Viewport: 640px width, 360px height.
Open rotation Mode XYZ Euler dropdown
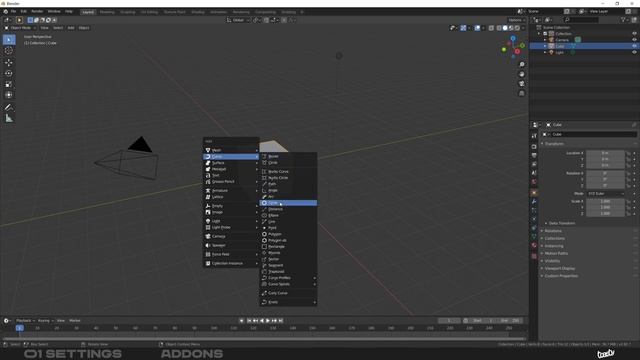coord(606,193)
